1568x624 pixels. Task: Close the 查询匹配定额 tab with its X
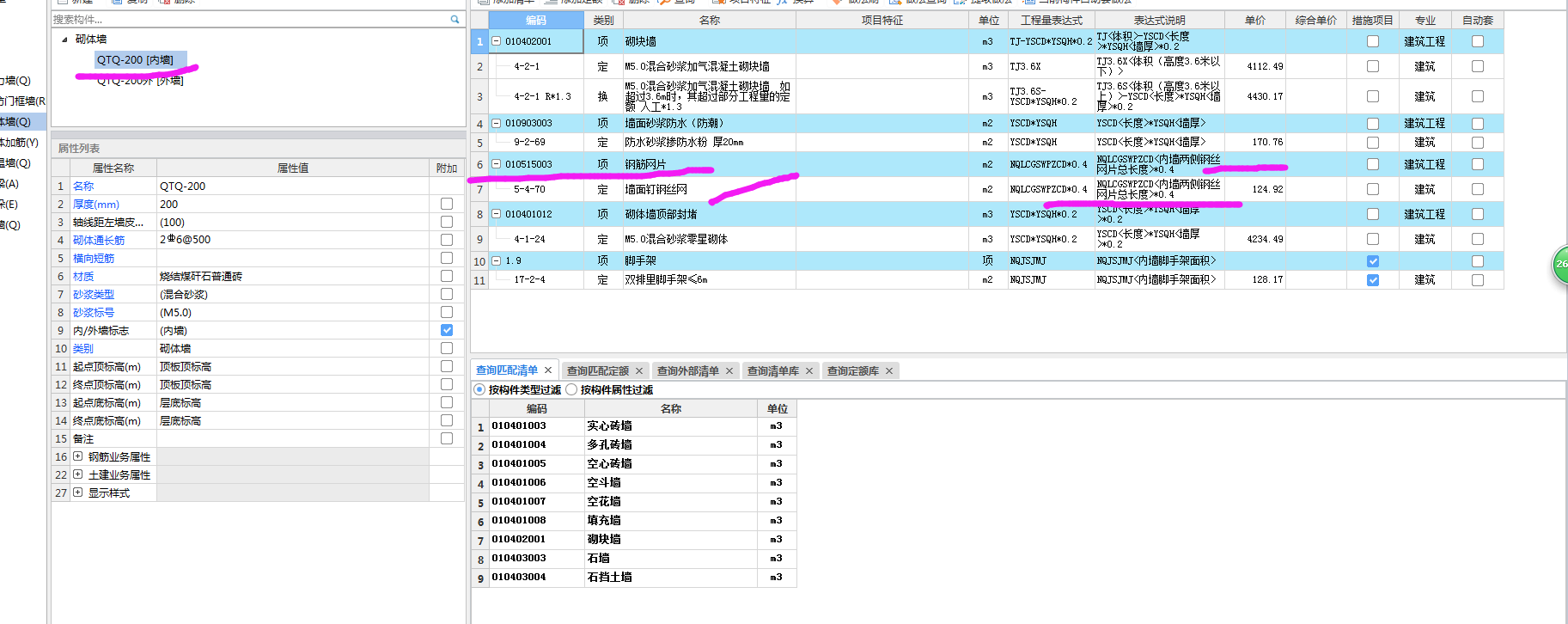click(639, 371)
